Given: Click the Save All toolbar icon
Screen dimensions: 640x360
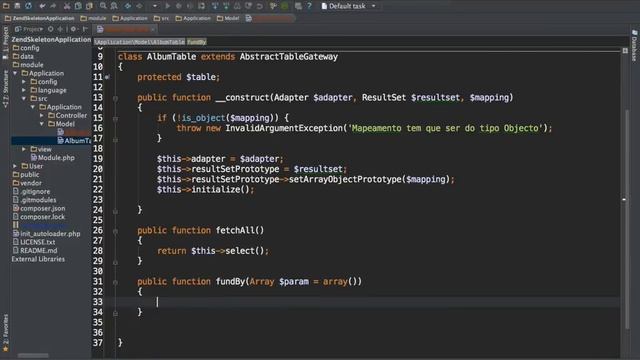Looking at the screenshot, I should coord(17,6).
